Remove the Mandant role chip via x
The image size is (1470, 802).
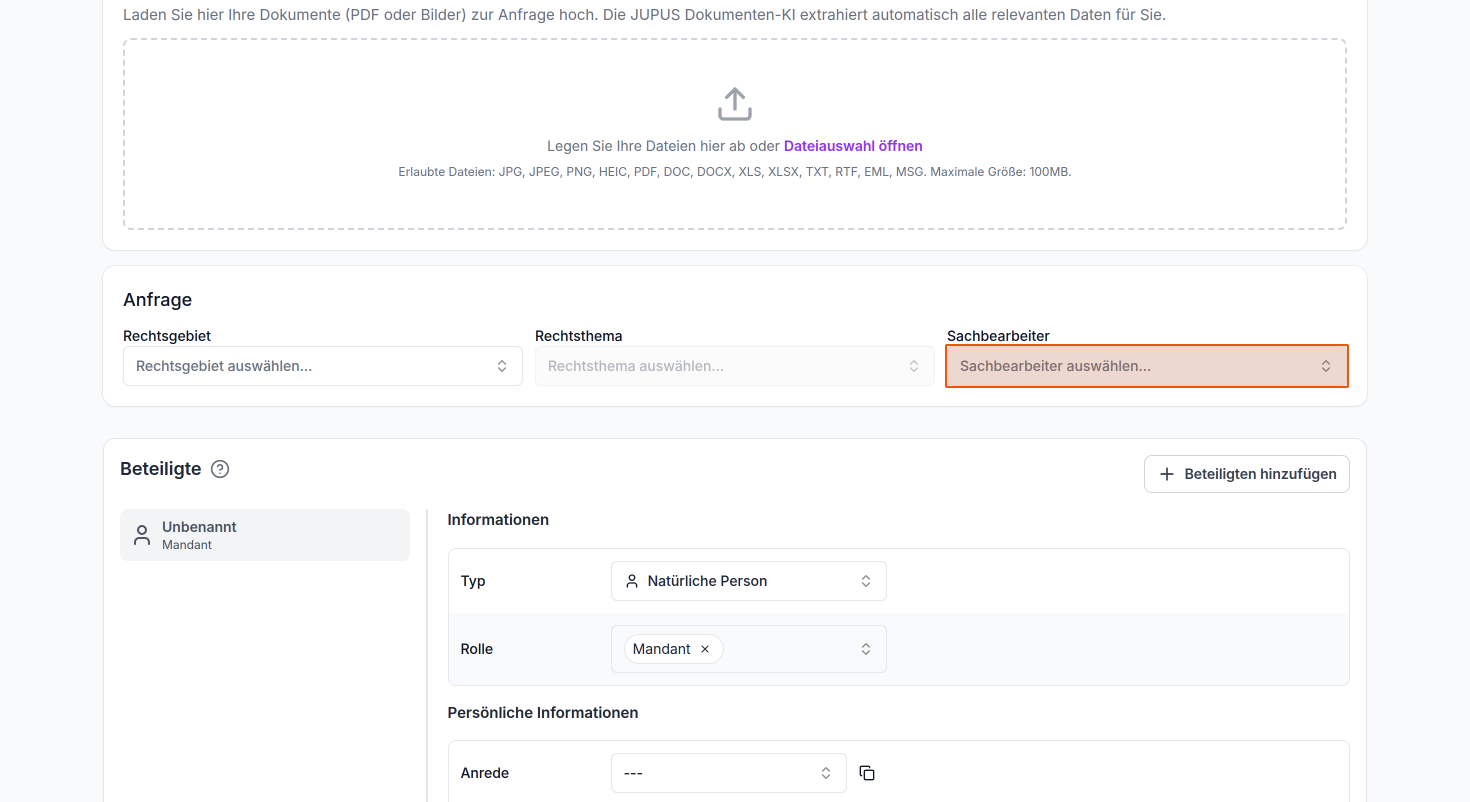click(705, 649)
